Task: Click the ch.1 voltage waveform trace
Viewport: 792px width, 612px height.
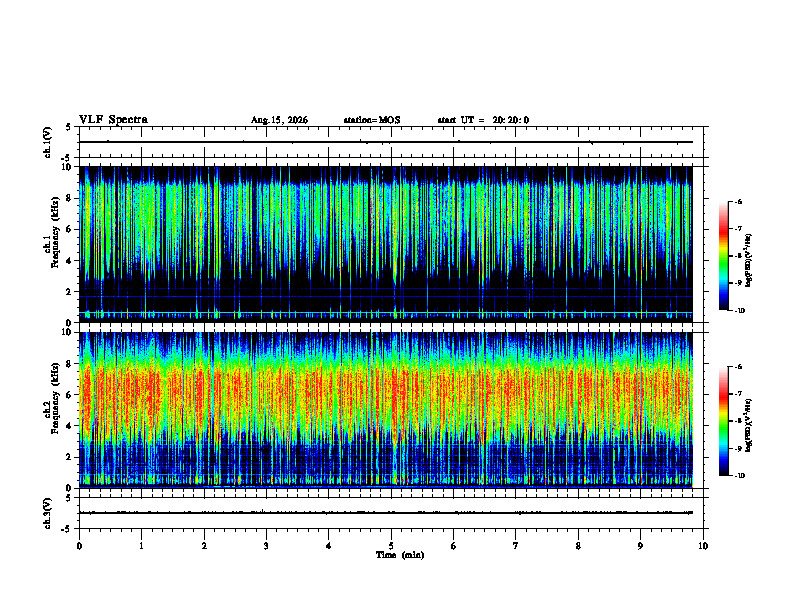Action: (x=386, y=142)
